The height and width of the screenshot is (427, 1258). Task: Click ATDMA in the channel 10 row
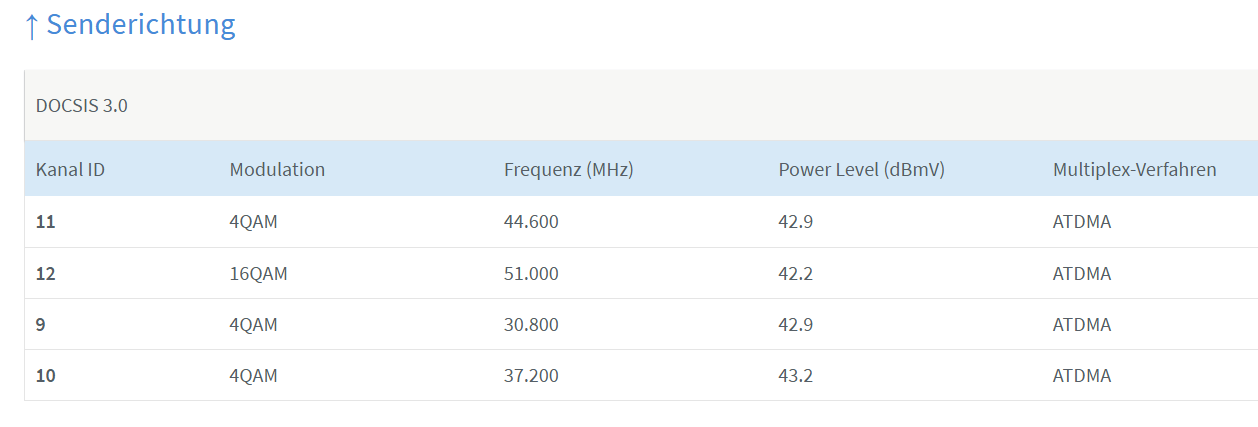[1082, 376]
